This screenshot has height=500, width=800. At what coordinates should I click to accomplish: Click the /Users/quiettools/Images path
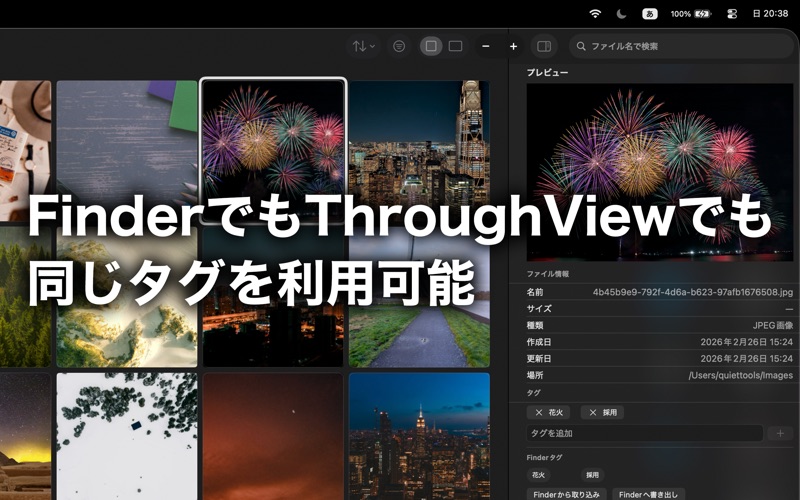coord(741,376)
